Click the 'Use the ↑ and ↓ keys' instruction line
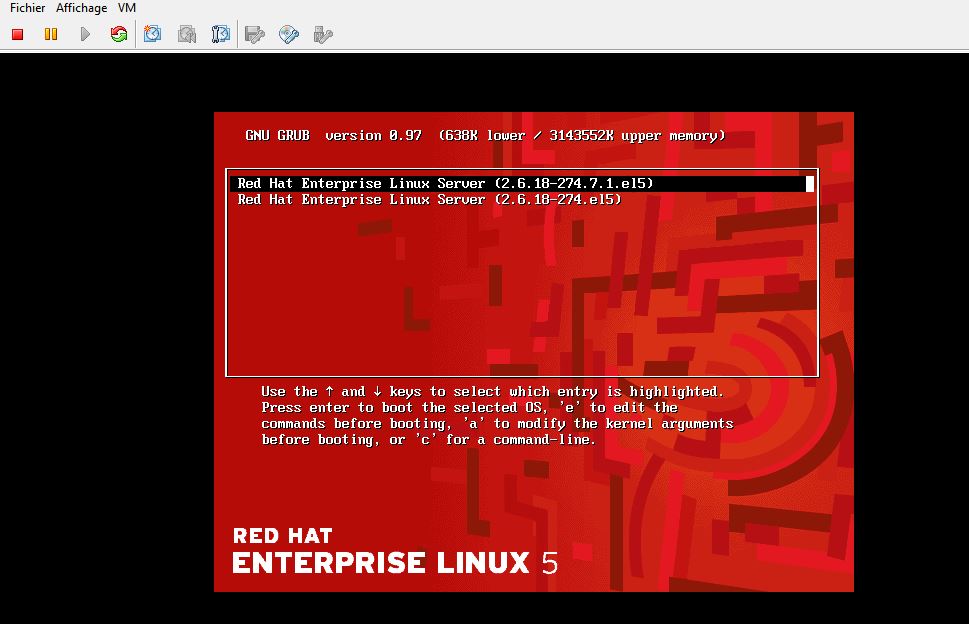 pyautogui.click(x=492, y=392)
